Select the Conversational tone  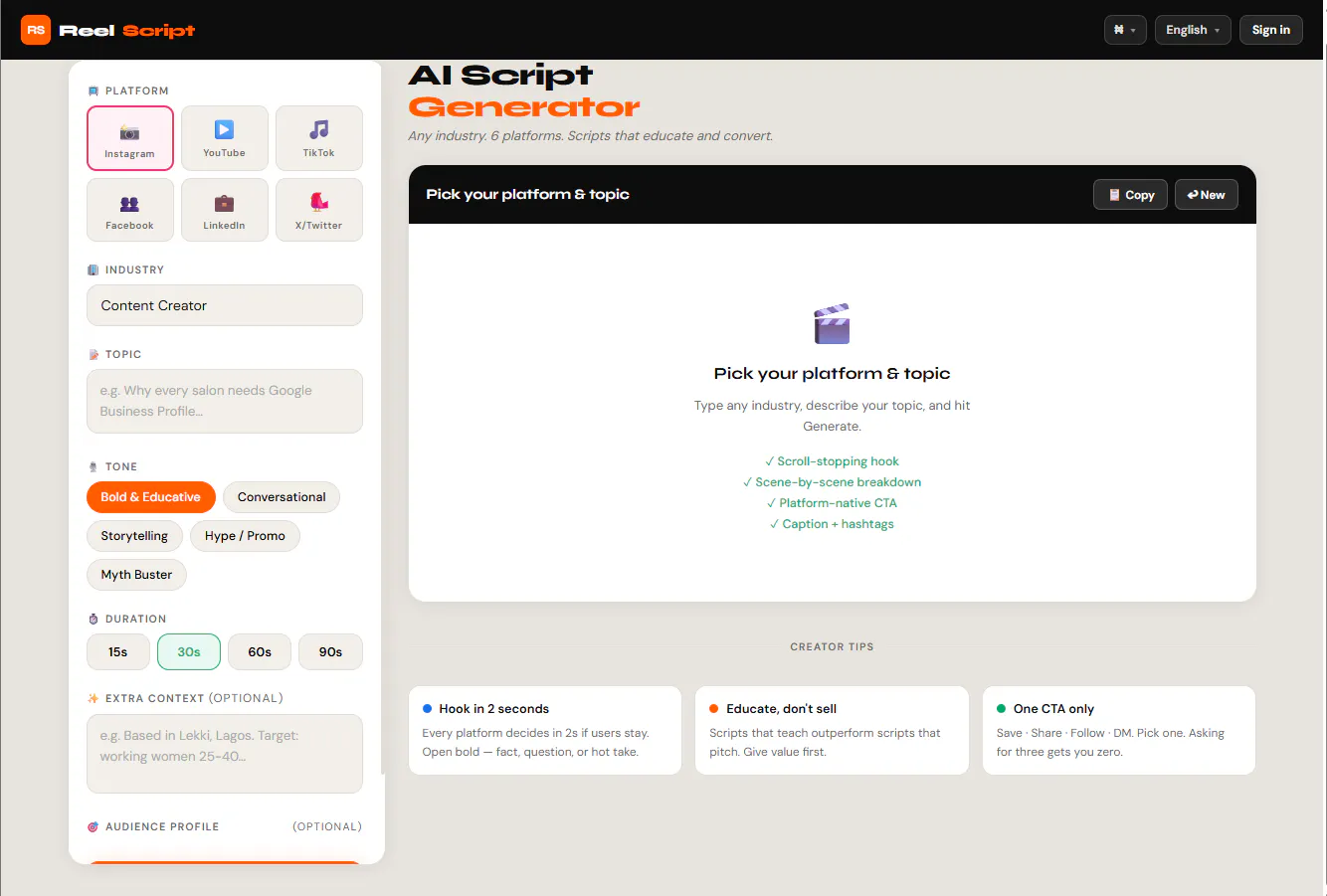(282, 497)
